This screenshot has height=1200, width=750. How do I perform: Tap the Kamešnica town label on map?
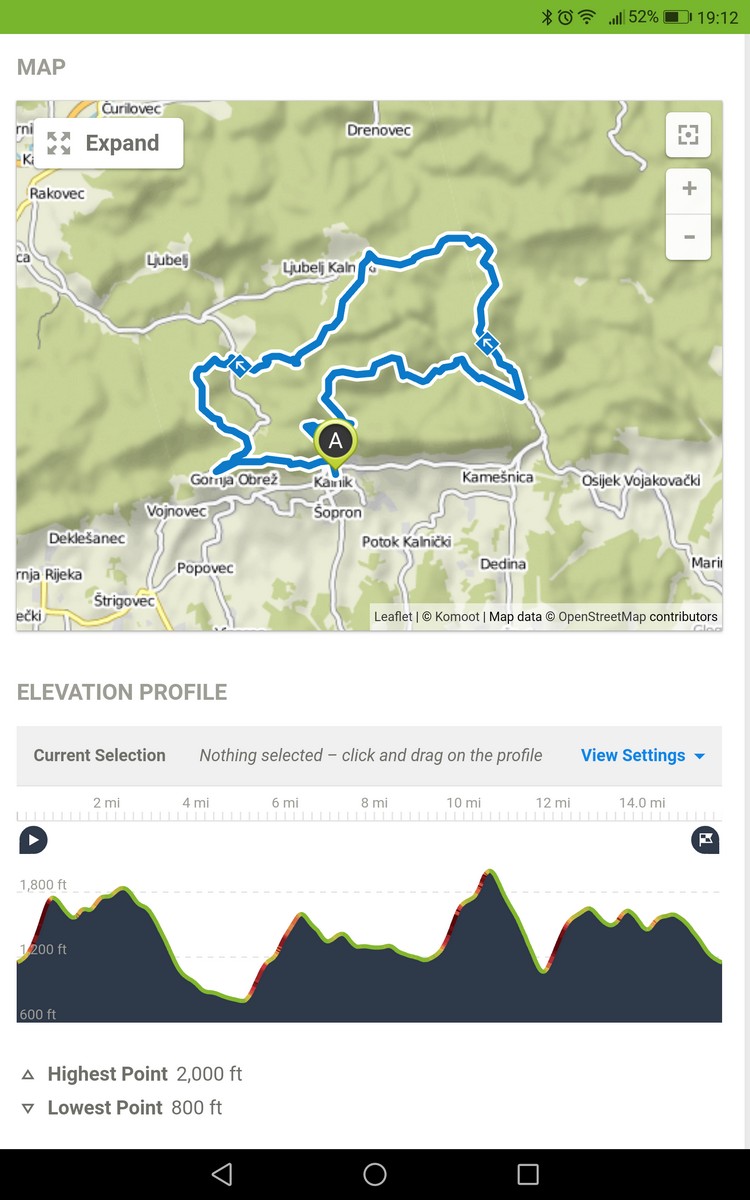[497, 478]
